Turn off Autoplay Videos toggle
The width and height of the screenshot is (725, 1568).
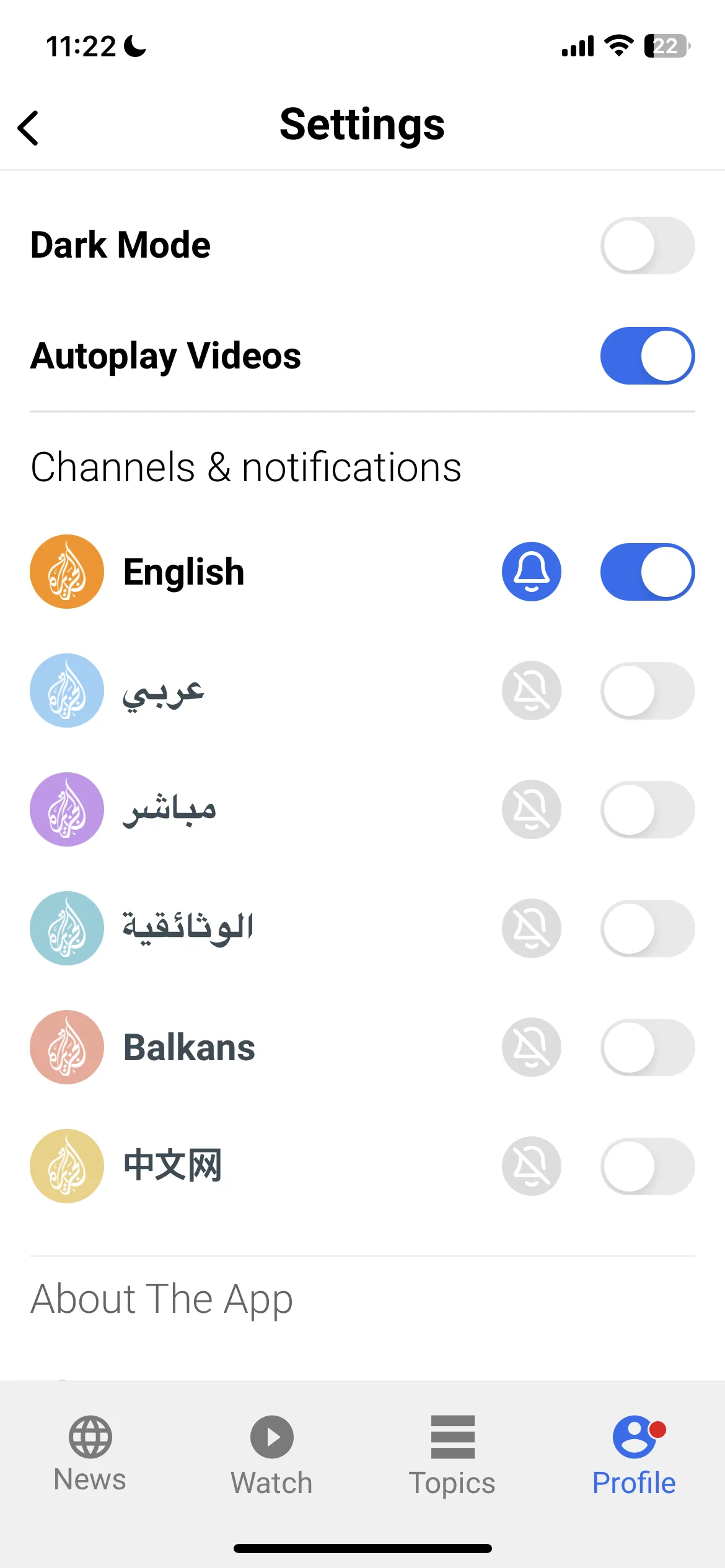[648, 356]
